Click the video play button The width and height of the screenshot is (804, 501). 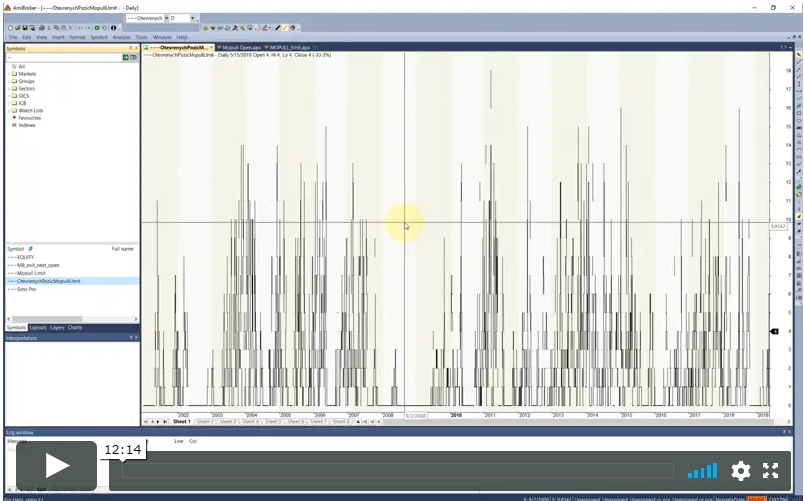[x=56, y=466]
